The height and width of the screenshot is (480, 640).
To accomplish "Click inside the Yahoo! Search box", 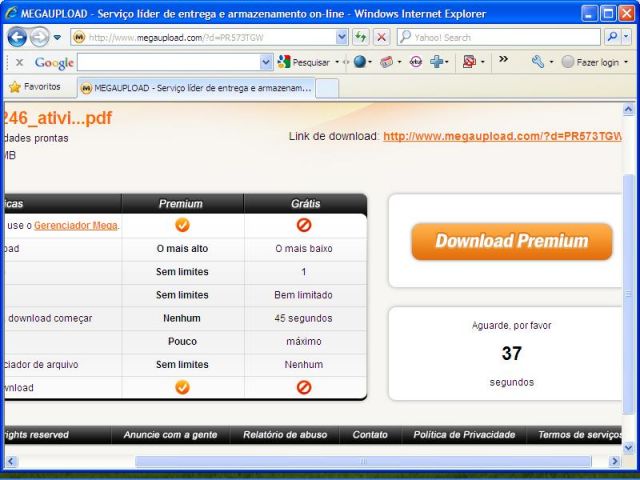I will (x=499, y=38).
